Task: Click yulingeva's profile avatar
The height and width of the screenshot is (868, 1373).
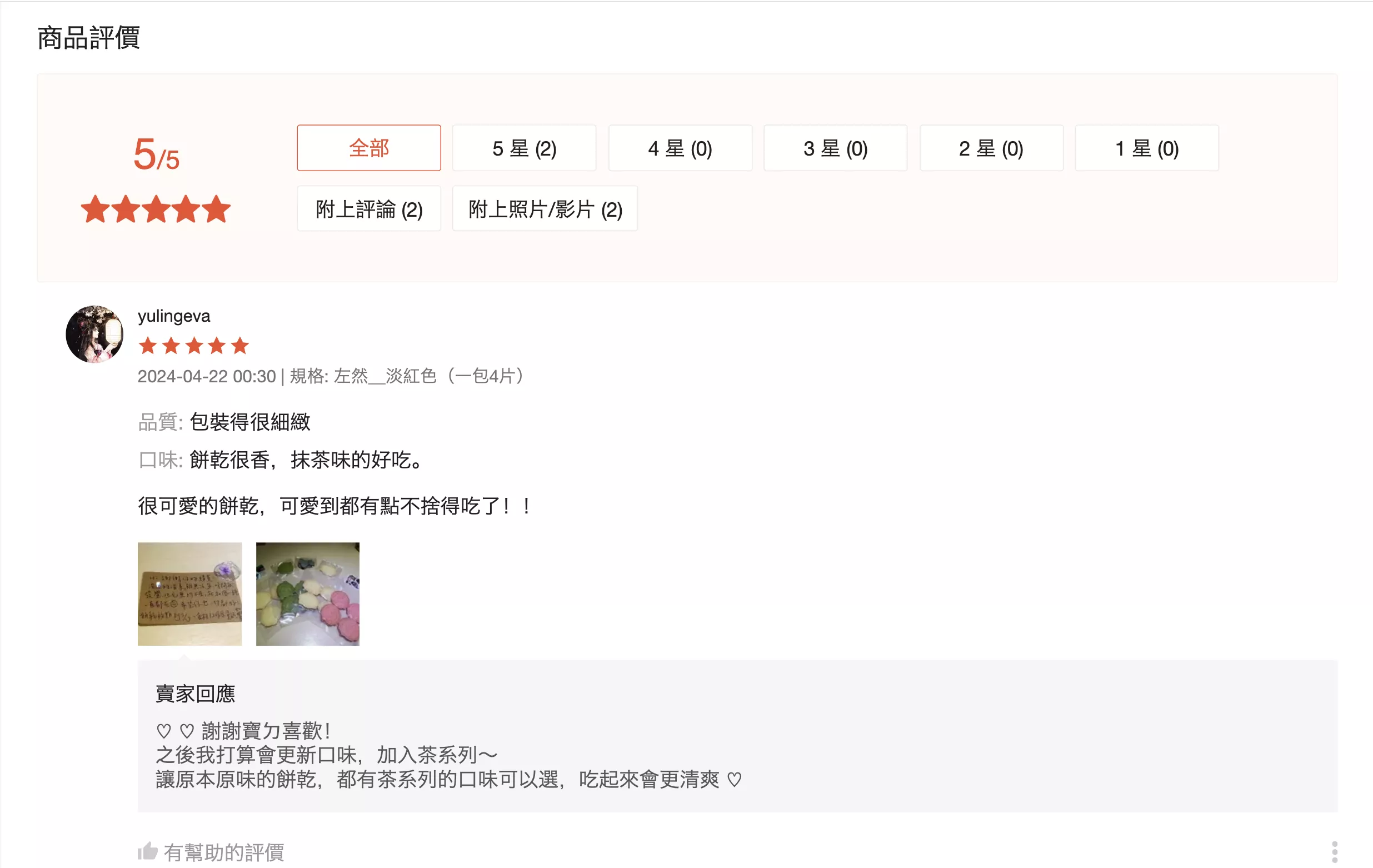Action: (x=94, y=334)
